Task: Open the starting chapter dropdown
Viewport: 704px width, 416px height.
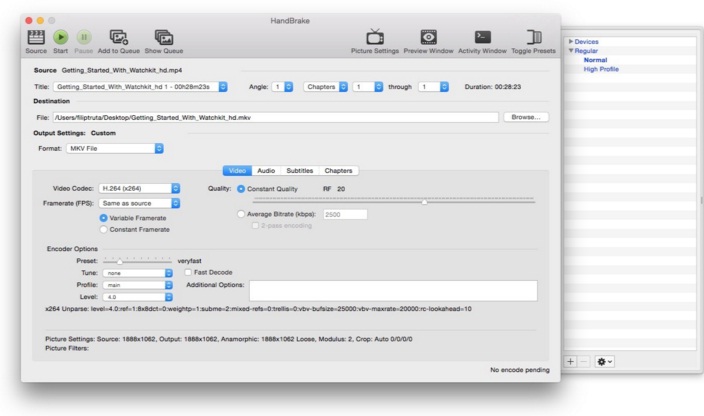Action: click(368, 87)
